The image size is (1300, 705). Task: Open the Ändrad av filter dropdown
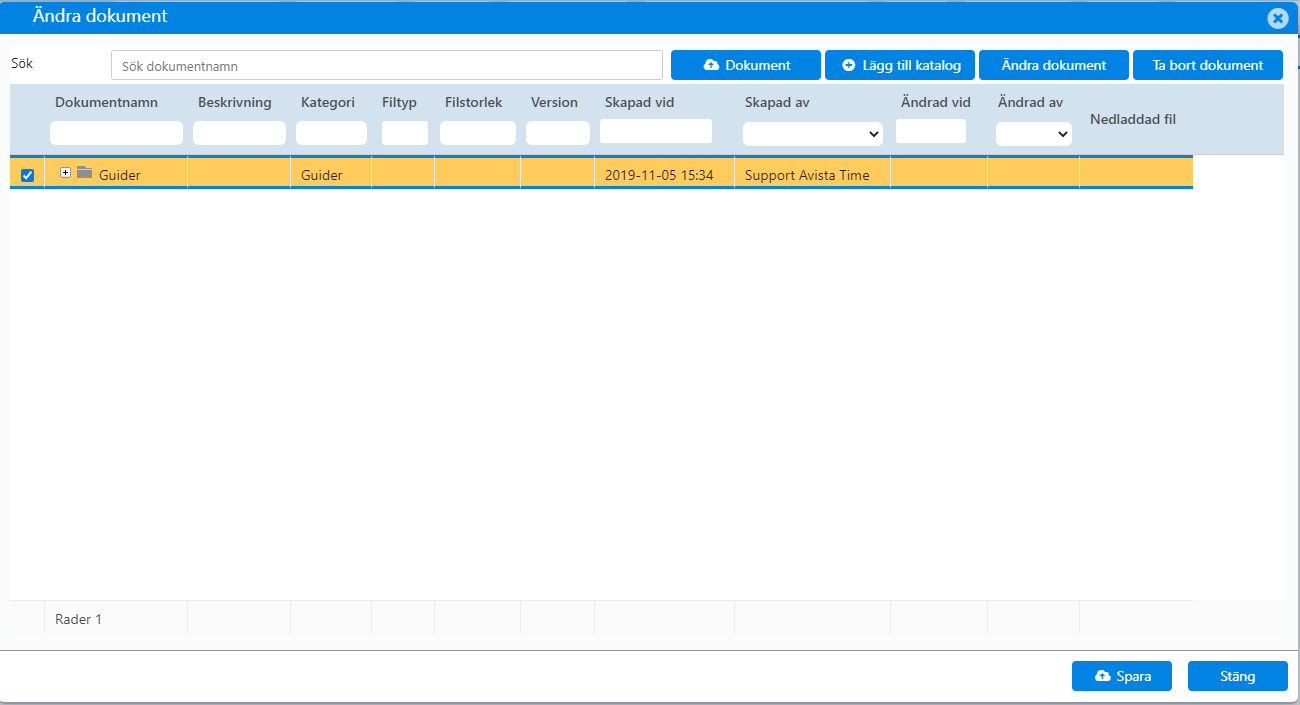pyautogui.click(x=1034, y=134)
